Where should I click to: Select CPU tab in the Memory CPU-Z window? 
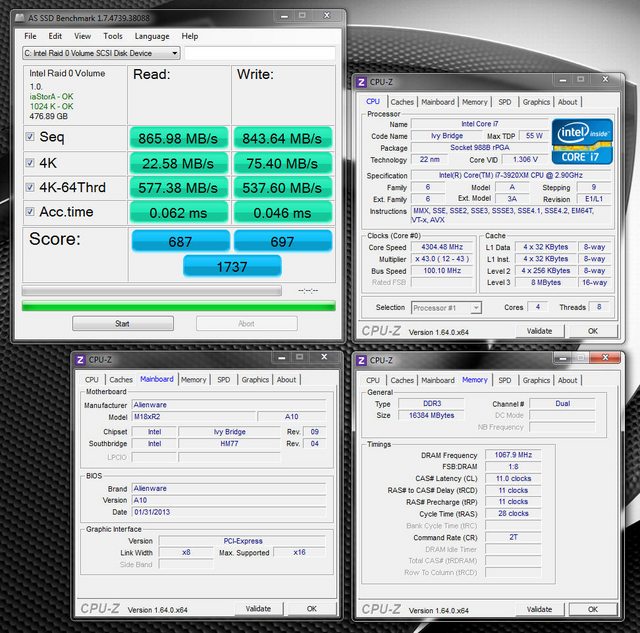373,380
